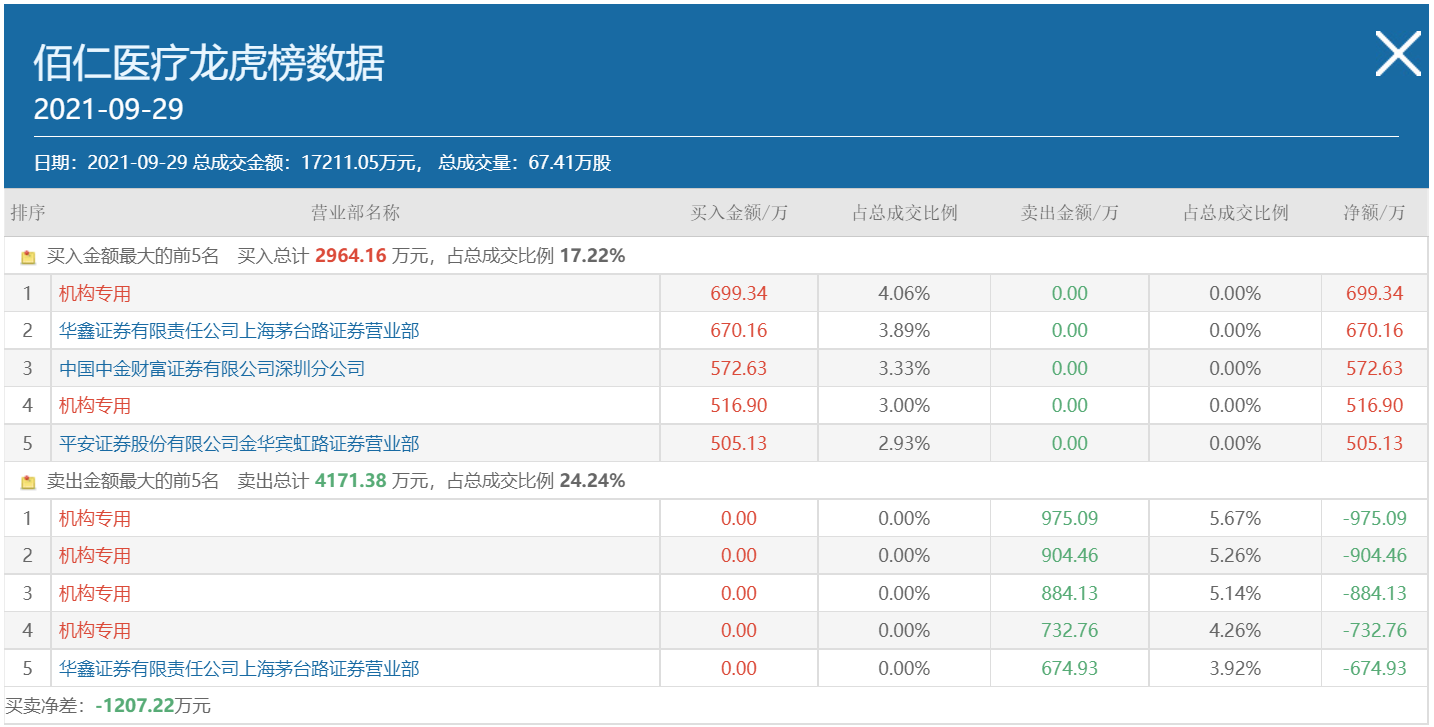The width and height of the screenshot is (1434, 727).
Task: Open 华鑫证券上海茅台路 link in the sell list
Action: tap(239, 669)
